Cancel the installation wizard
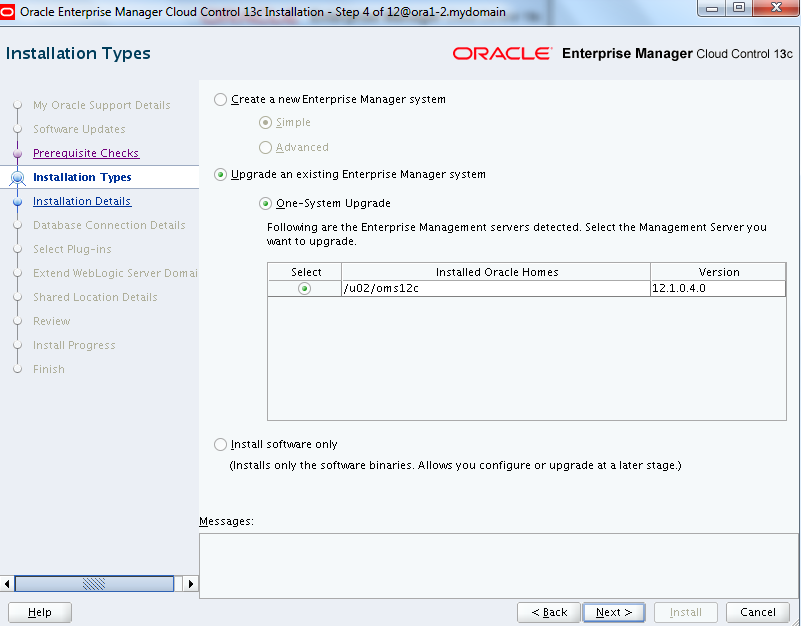801x626 pixels. pyautogui.click(x=757, y=612)
